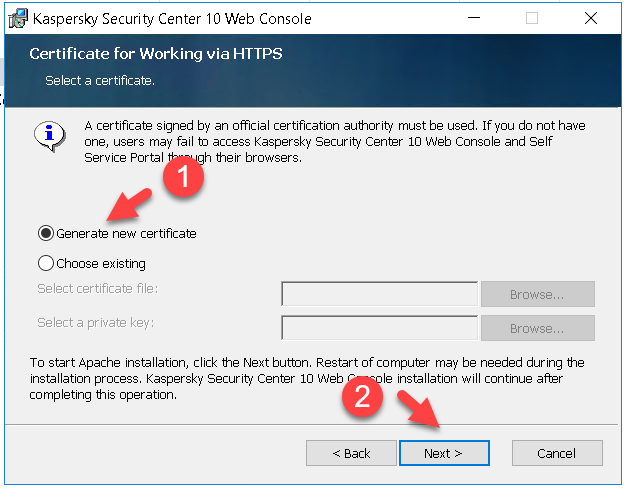628x489 pixels.
Task: Minimize the Web Console installer window
Action: [474, 18]
